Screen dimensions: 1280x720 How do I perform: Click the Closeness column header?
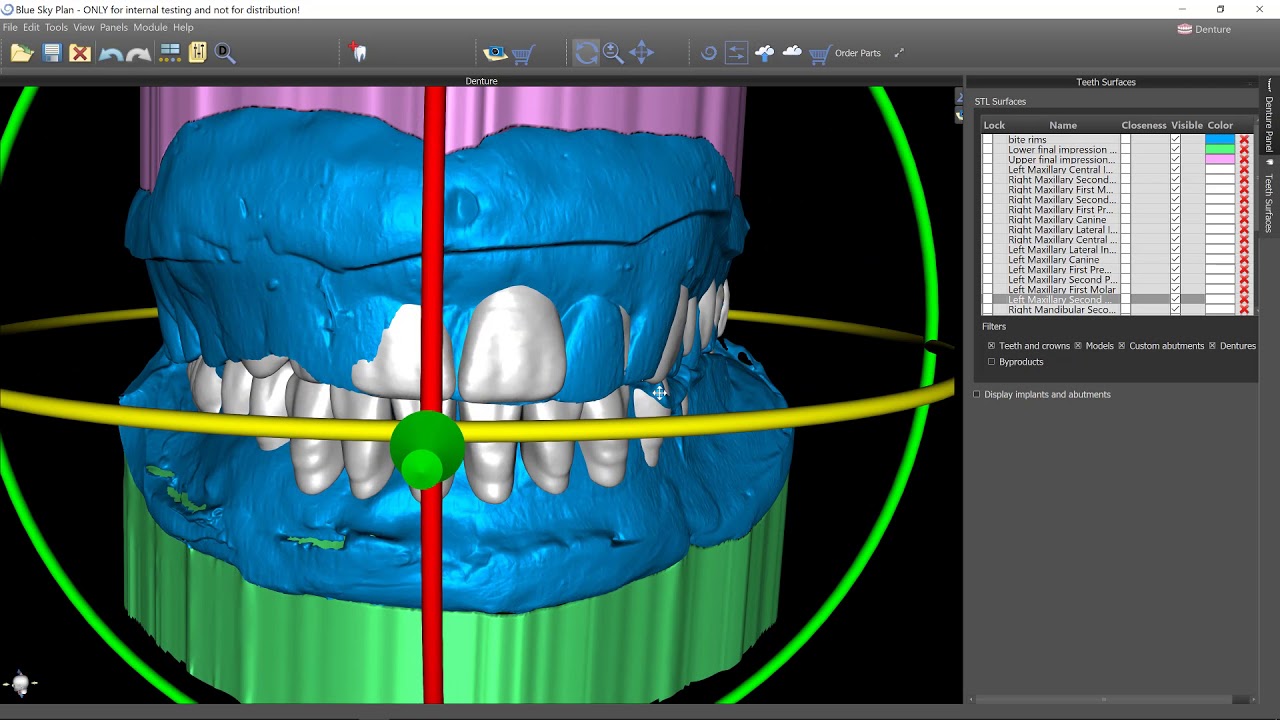click(1144, 125)
